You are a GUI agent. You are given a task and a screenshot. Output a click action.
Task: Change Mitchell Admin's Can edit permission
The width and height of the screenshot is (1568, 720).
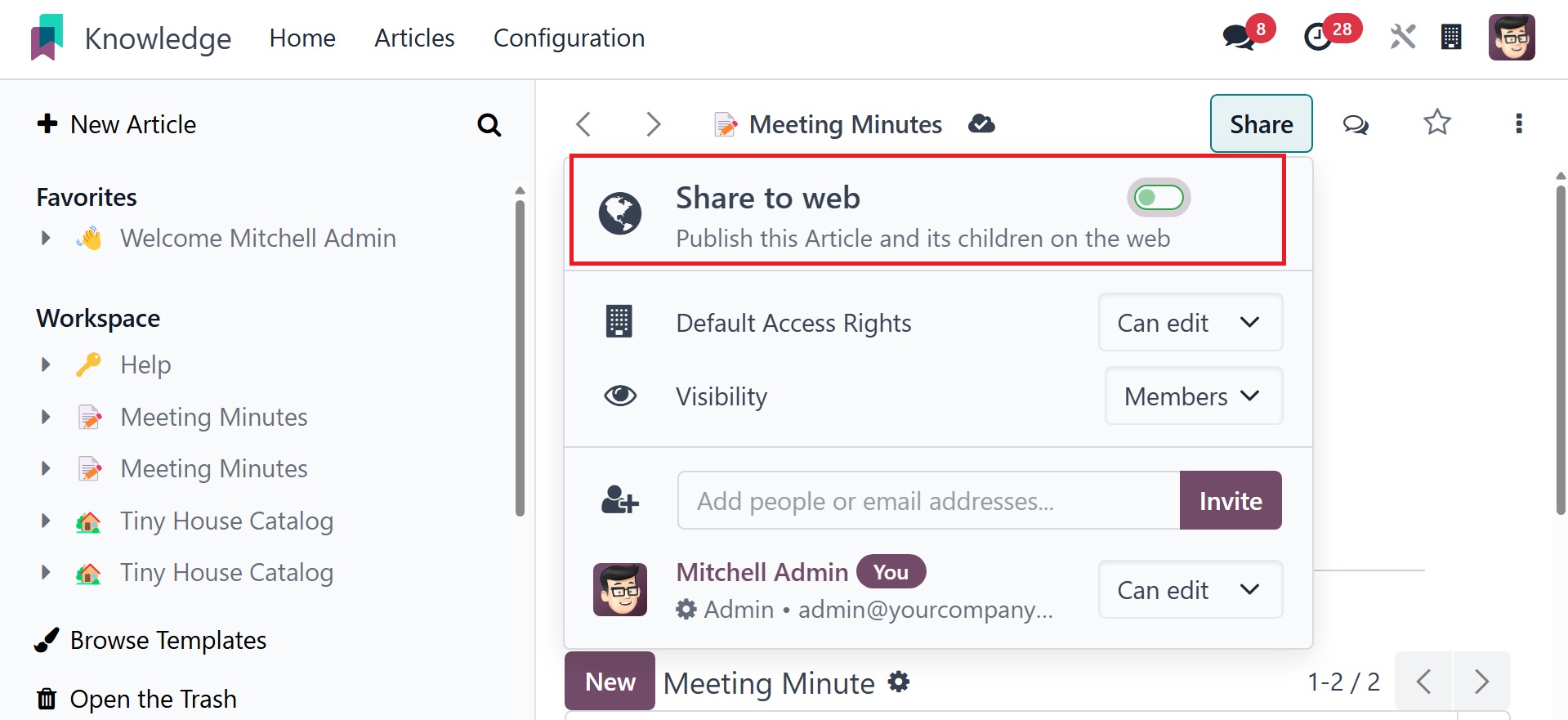(1191, 590)
